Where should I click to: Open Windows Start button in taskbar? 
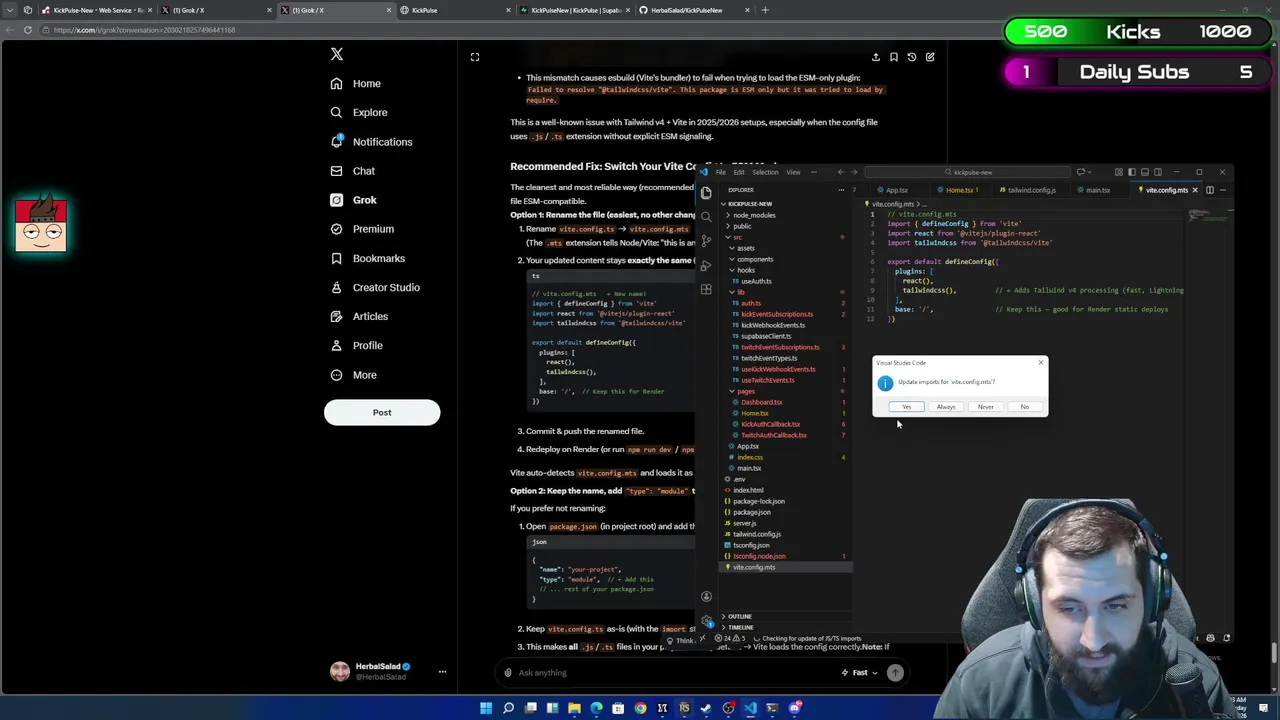tap(486, 708)
